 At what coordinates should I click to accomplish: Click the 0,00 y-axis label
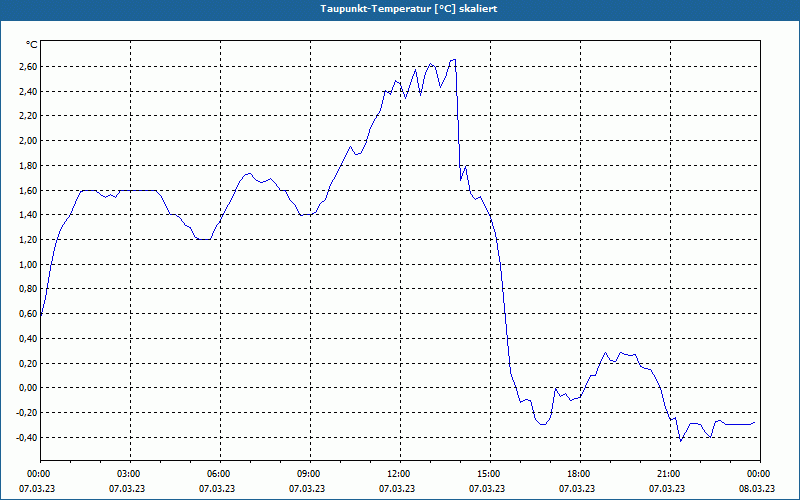28,388
